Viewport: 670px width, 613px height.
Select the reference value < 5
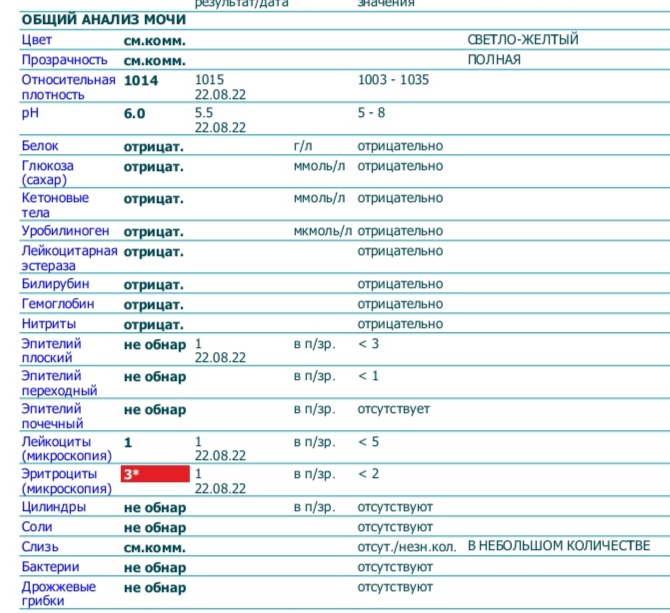pos(368,441)
